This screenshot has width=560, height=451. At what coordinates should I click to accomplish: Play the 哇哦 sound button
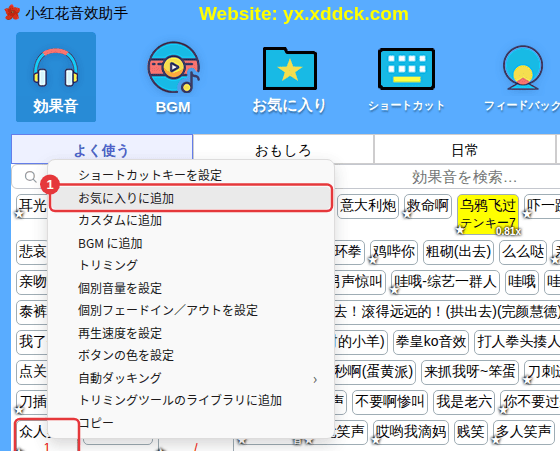coord(522,282)
